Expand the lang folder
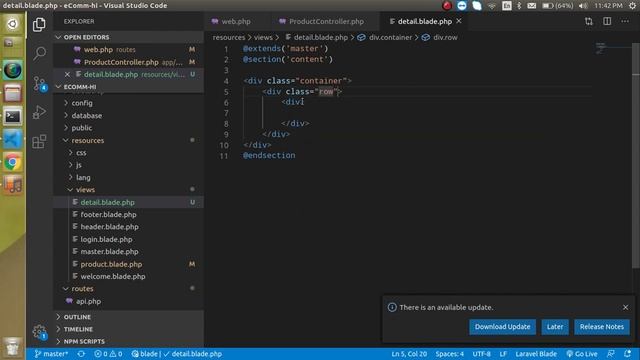 [x=129, y=178]
